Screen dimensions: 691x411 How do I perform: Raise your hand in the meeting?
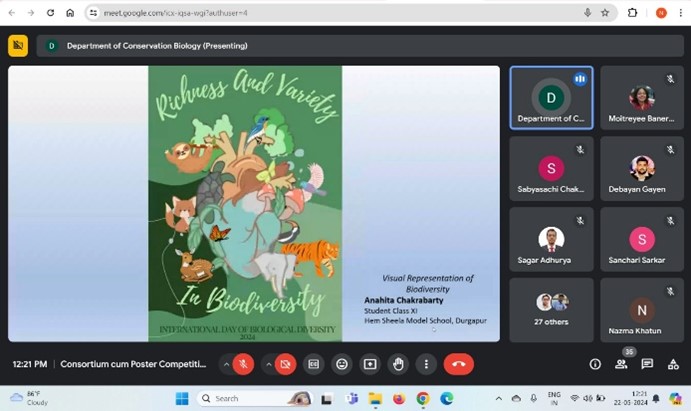pyautogui.click(x=399, y=364)
